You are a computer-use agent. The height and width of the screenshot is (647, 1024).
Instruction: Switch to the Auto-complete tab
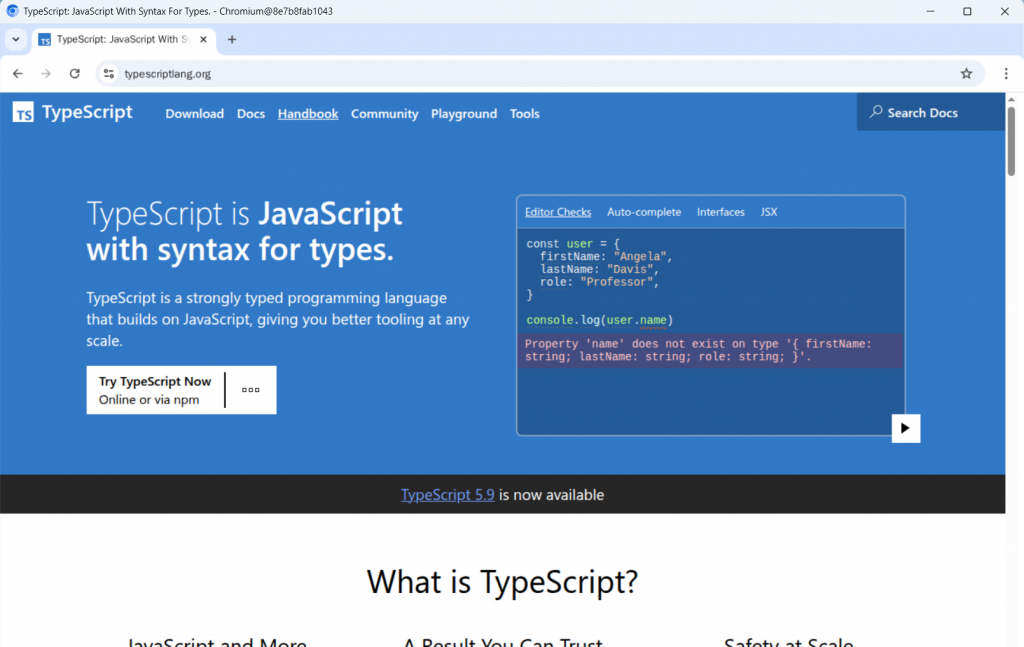[644, 212]
